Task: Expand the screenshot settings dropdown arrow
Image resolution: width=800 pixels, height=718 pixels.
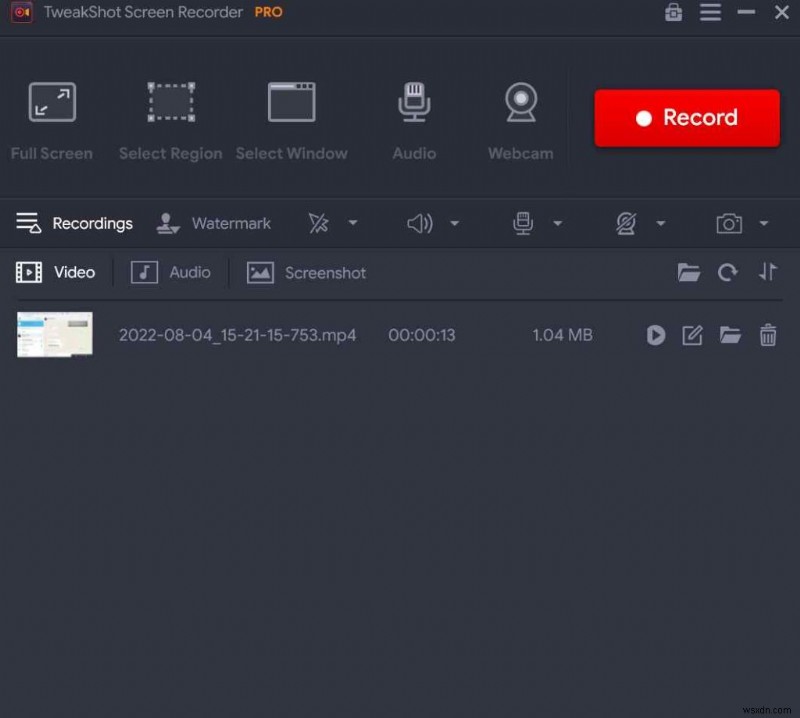Action: [x=765, y=223]
